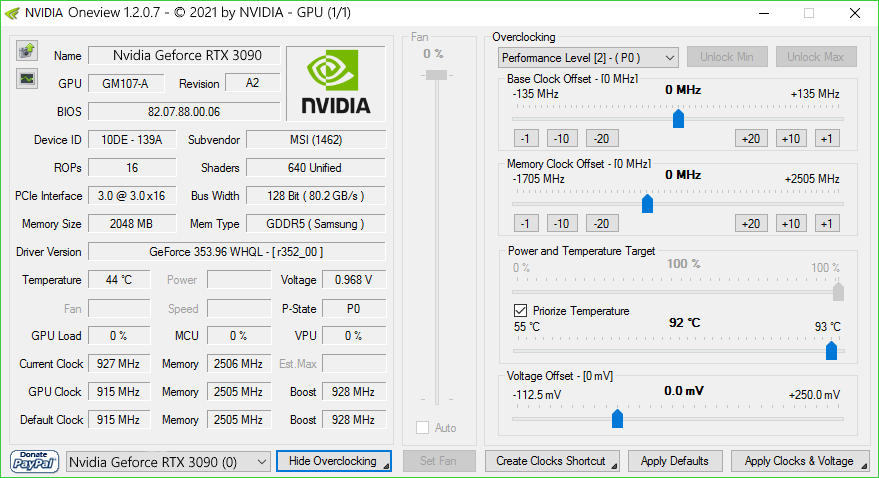
Task: Click Base Clock Offset -10 button
Action: click(x=562, y=138)
